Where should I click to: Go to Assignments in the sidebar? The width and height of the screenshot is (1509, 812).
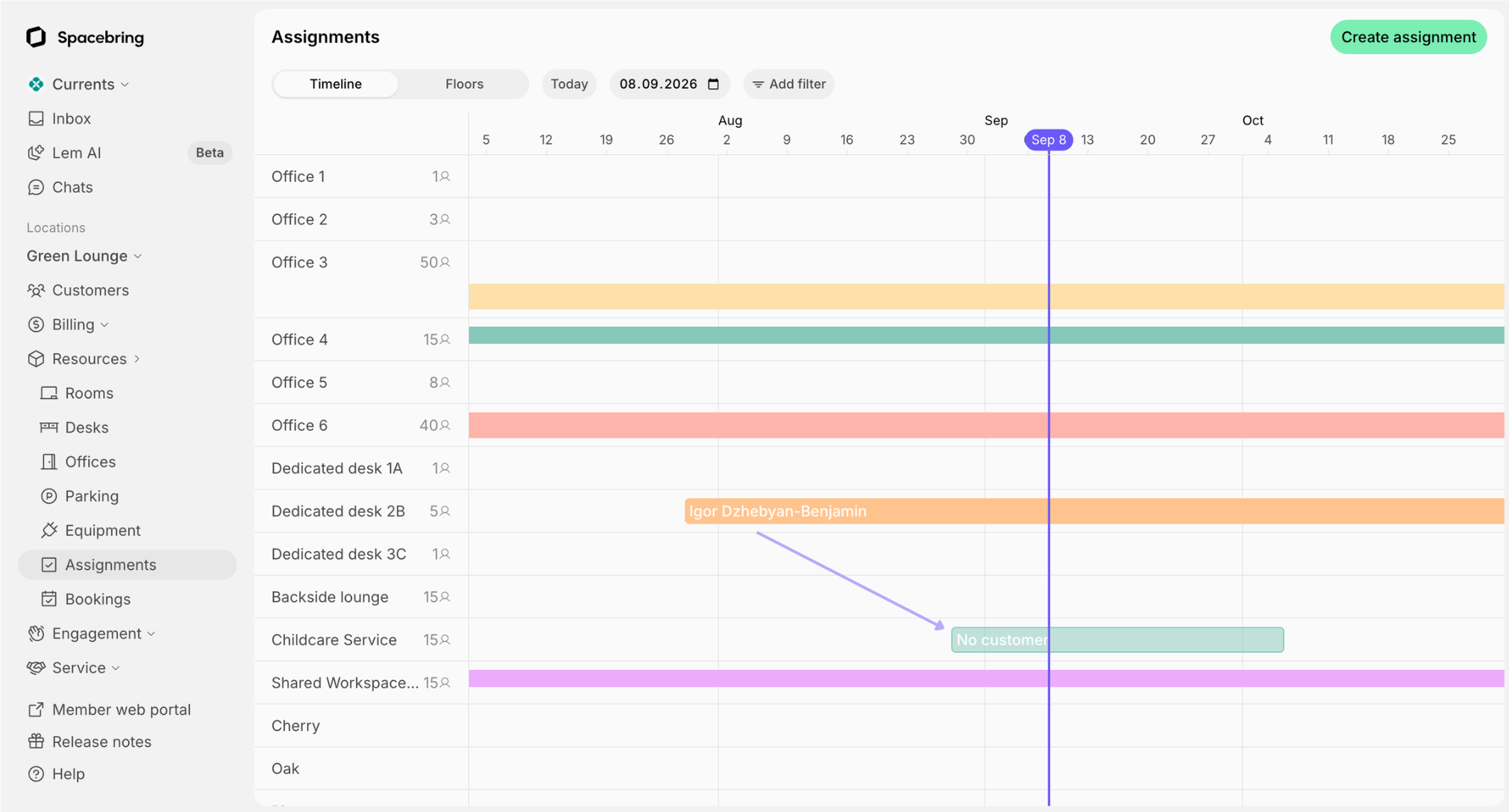(x=127, y=565)
